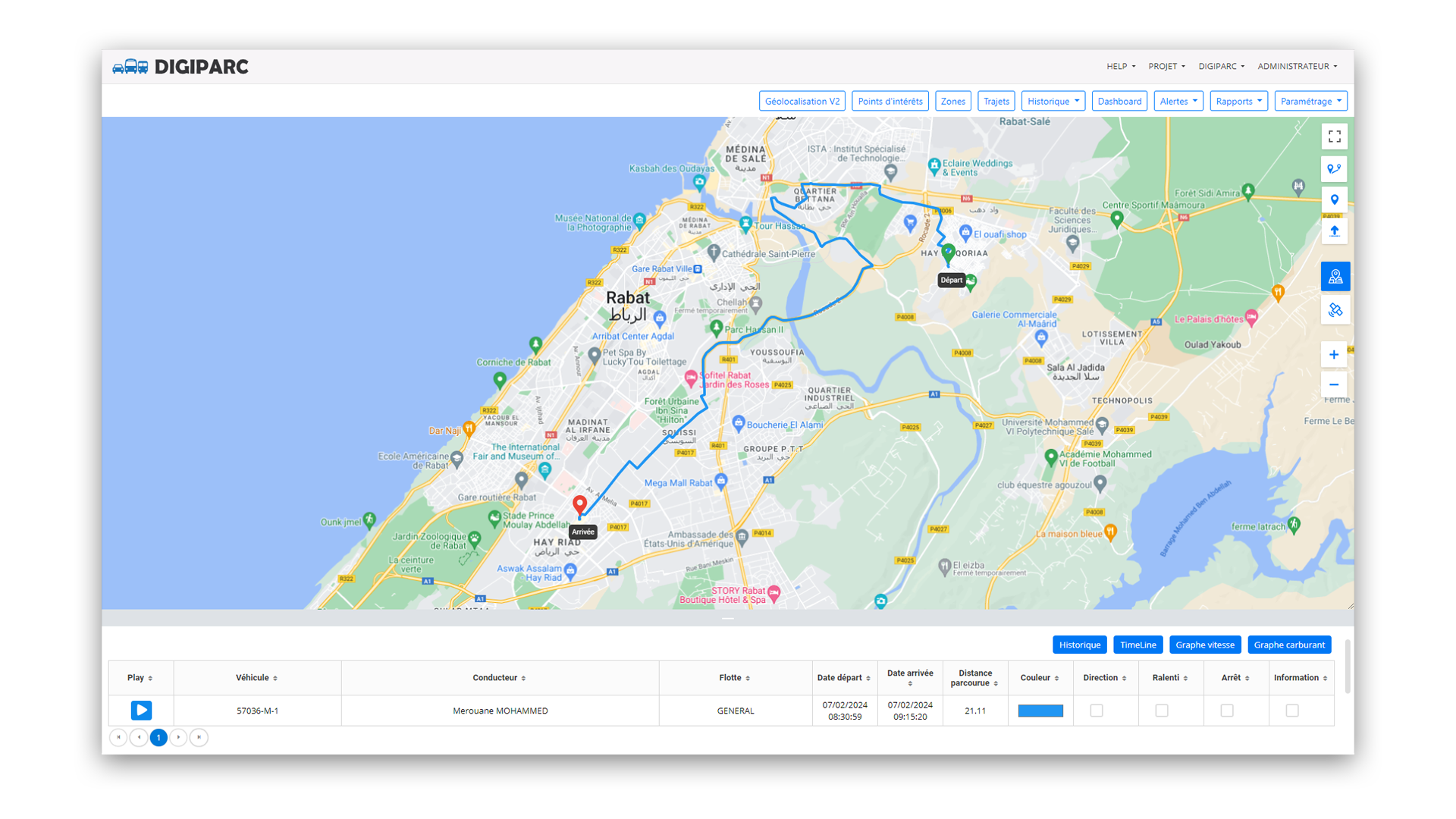This screenshot has width=1456, height=819.
Task: Click the TimeLine button
Action: (x=1138, y=645)
